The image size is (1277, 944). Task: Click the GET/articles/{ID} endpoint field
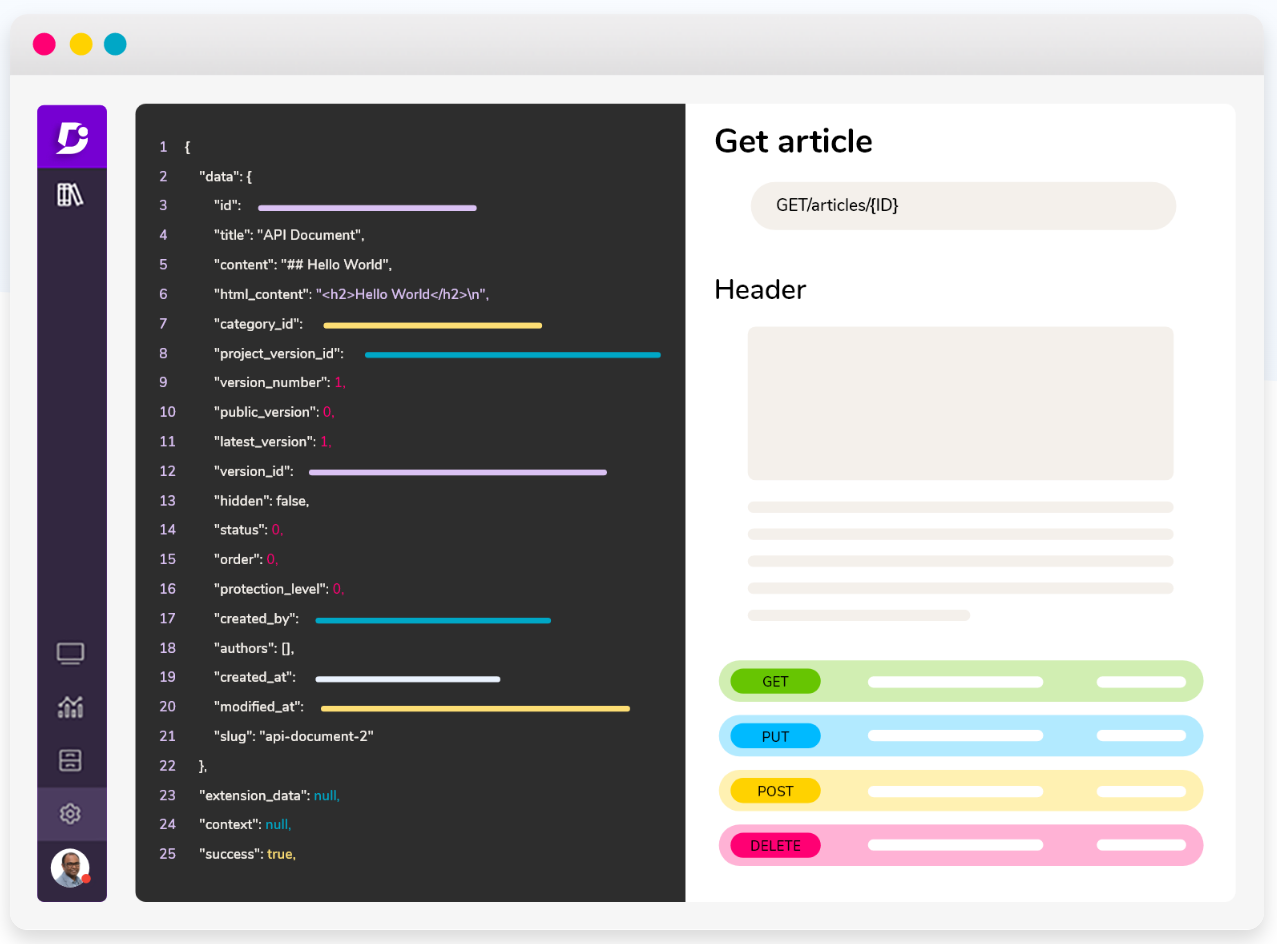tap(961, 206)
